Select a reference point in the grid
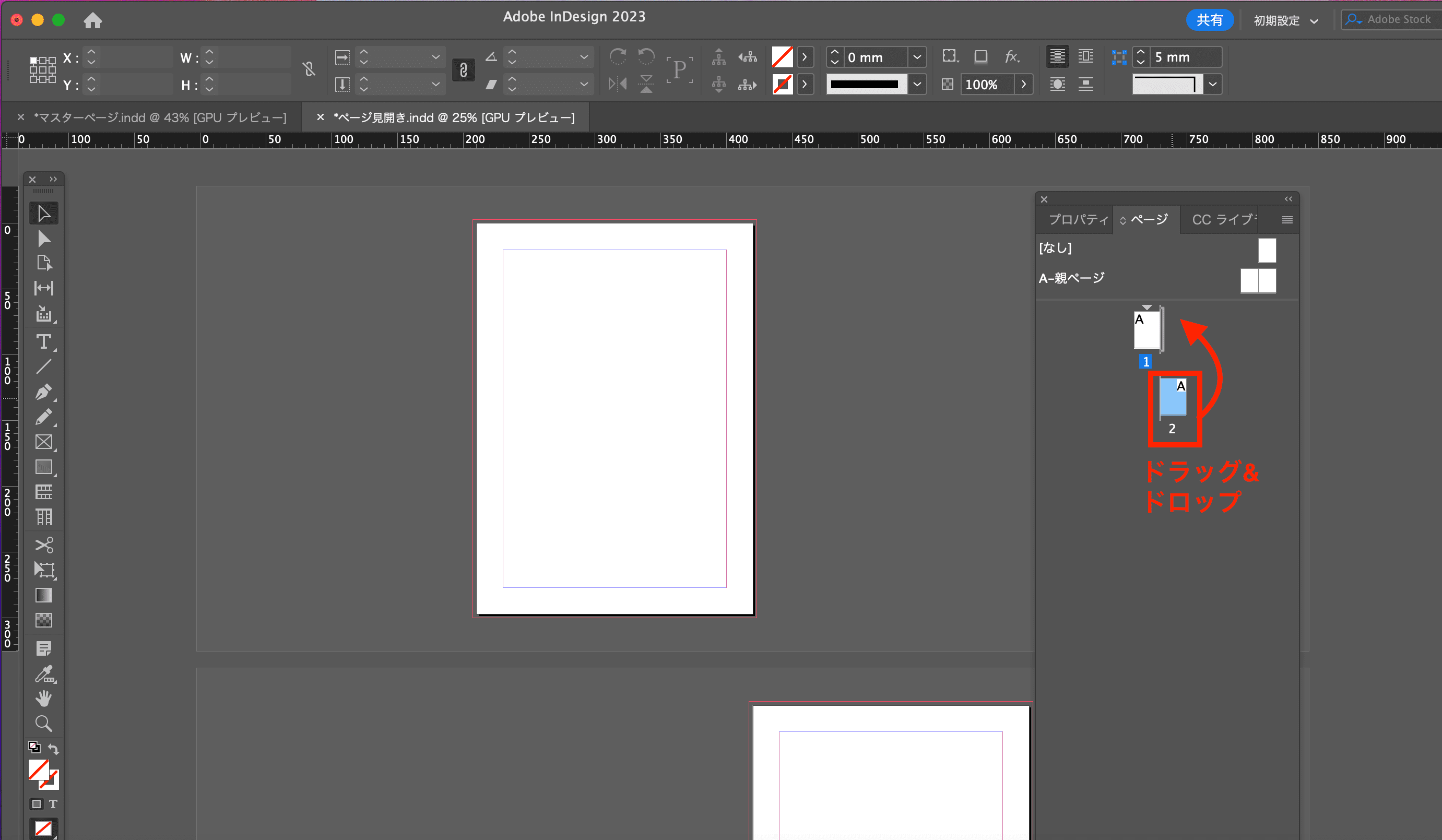Image resolution: width=1442 pixels, height=840 pixels. 43,70
